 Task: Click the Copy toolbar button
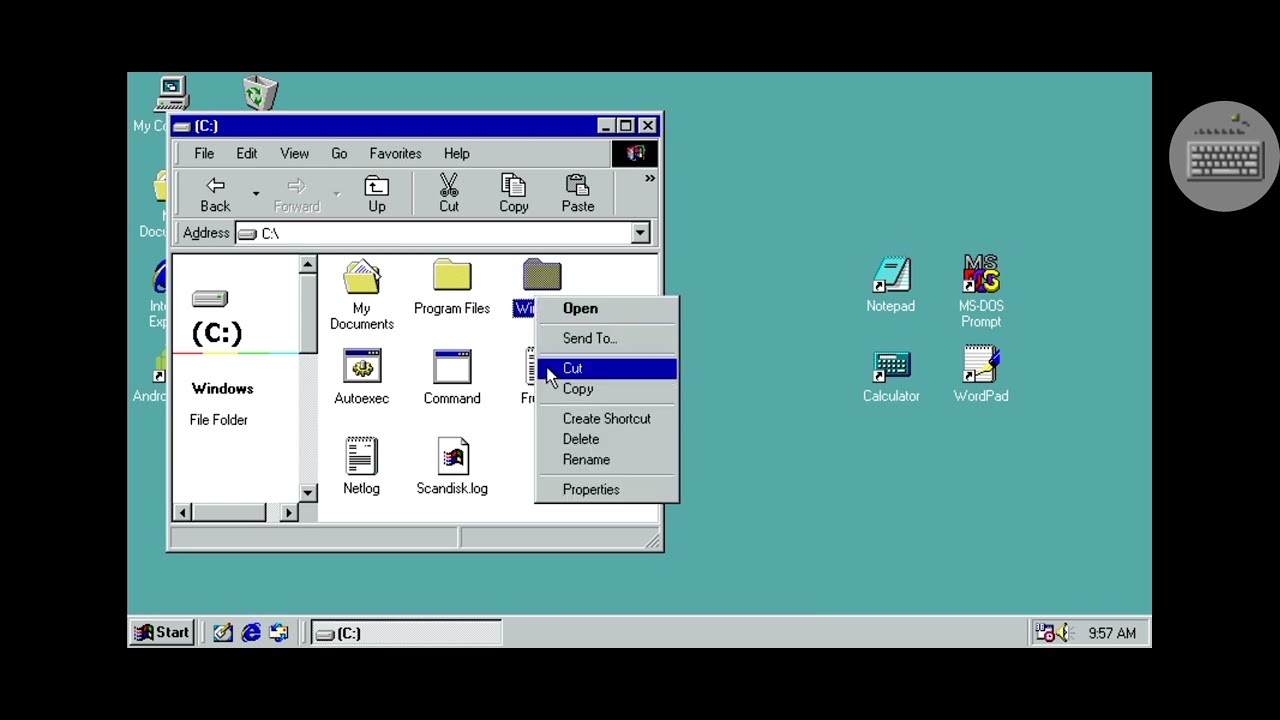(513, 193)
